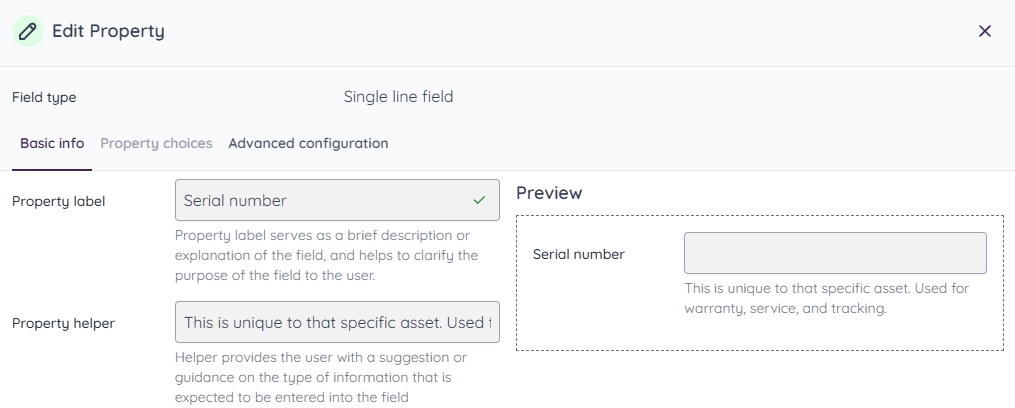Click the preview helper text about warranty
The image size is (1015, 408).
coord(826,298)
